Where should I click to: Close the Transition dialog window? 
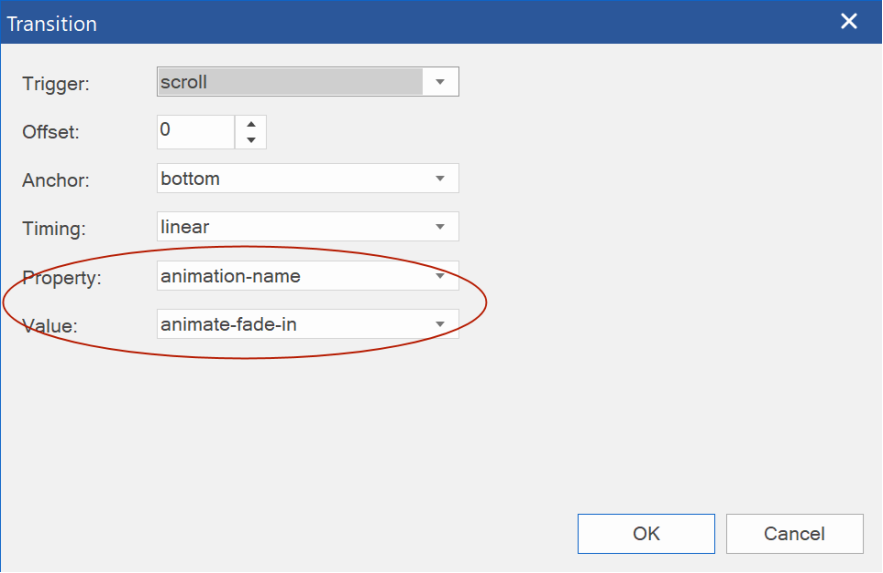849,21
